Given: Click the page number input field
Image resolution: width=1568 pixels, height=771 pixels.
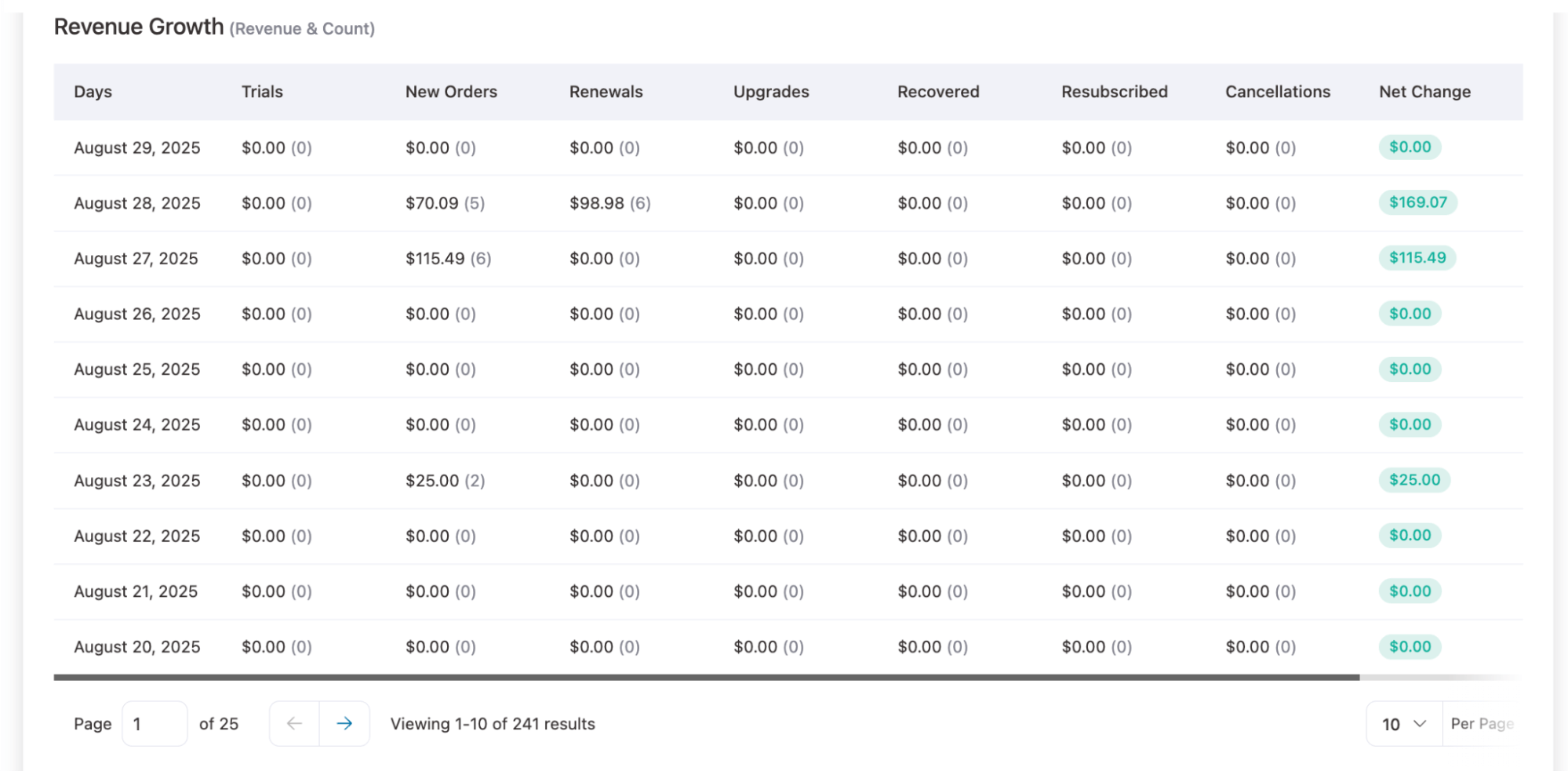Looking at the screenshot, I should click(x=154, y=723).
